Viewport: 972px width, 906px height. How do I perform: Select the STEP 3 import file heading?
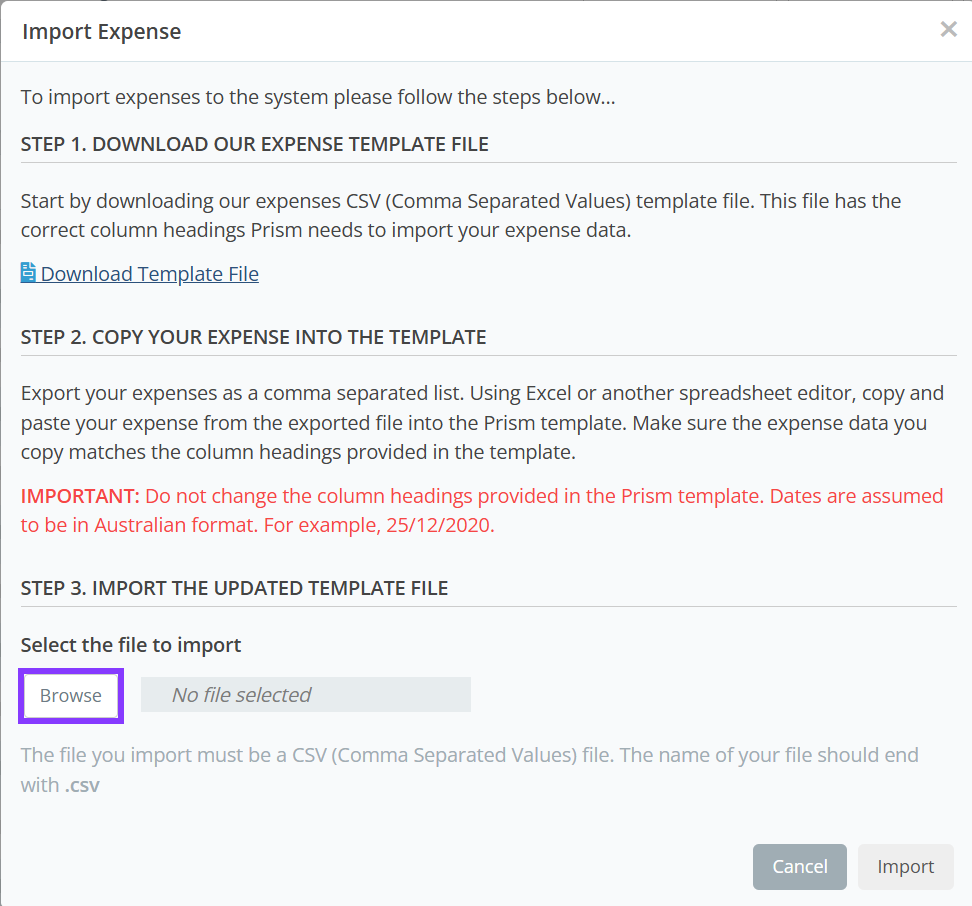tap(234, 588)
